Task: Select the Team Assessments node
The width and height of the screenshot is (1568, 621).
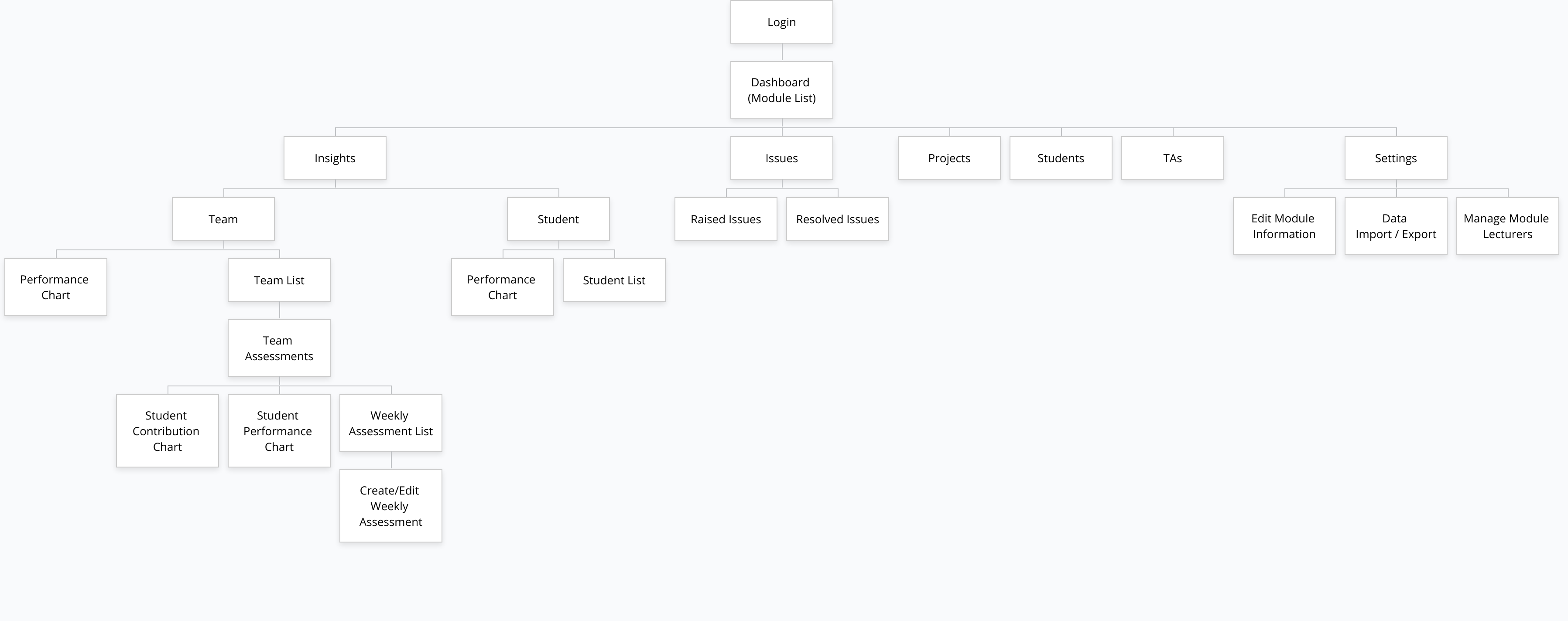Action: pyautogui.click(x=279, y=348)
